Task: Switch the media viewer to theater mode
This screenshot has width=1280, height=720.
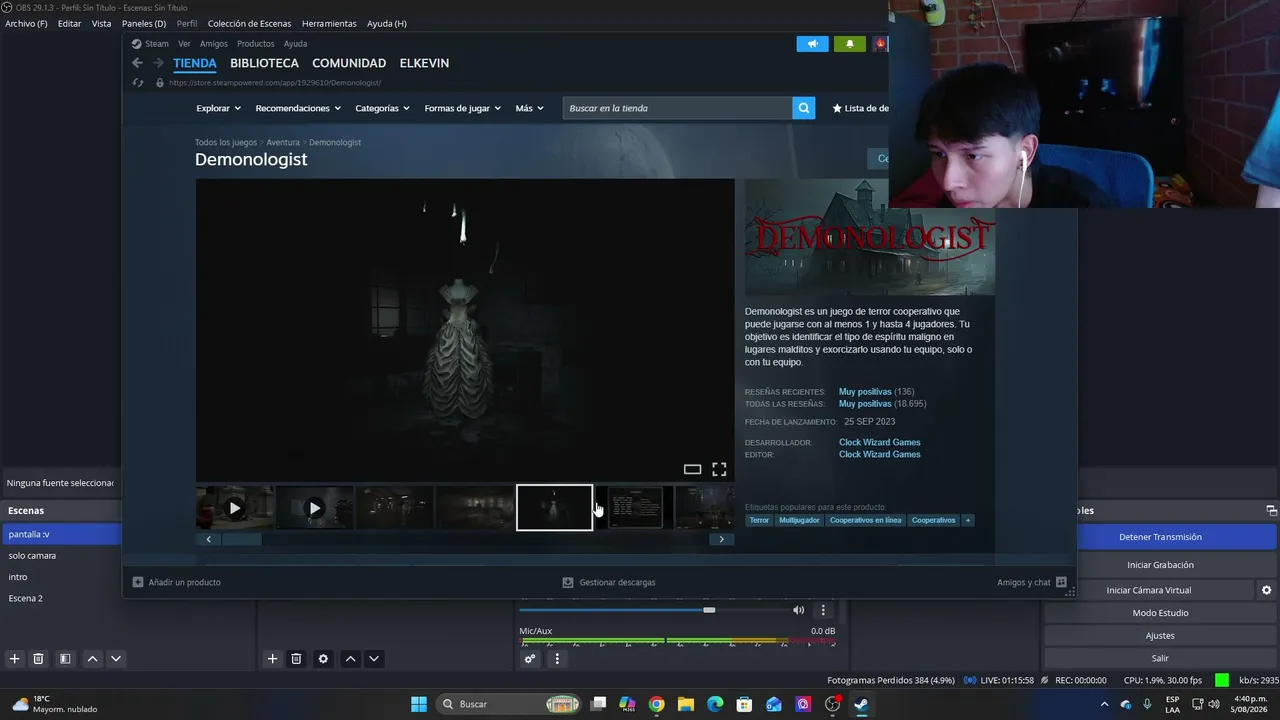Action: 692,469
